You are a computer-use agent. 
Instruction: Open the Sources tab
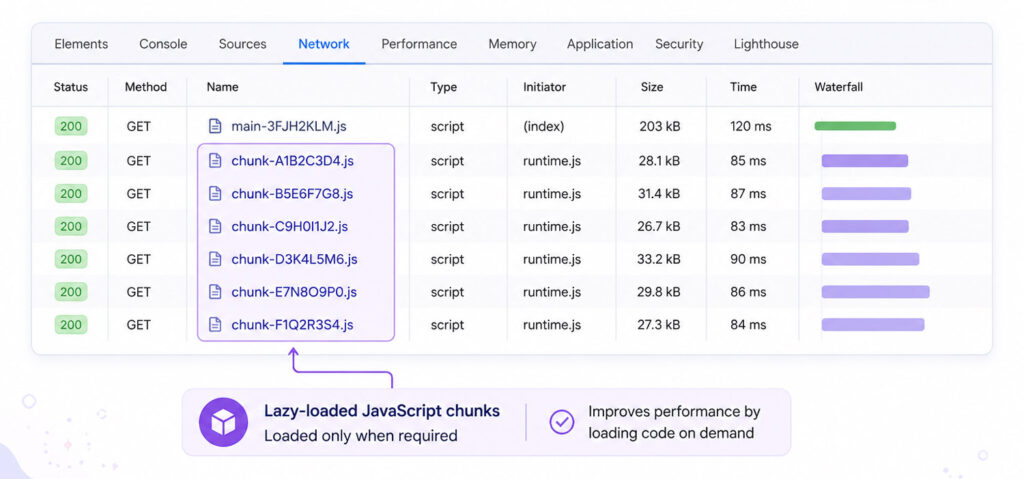click(242, 44)
